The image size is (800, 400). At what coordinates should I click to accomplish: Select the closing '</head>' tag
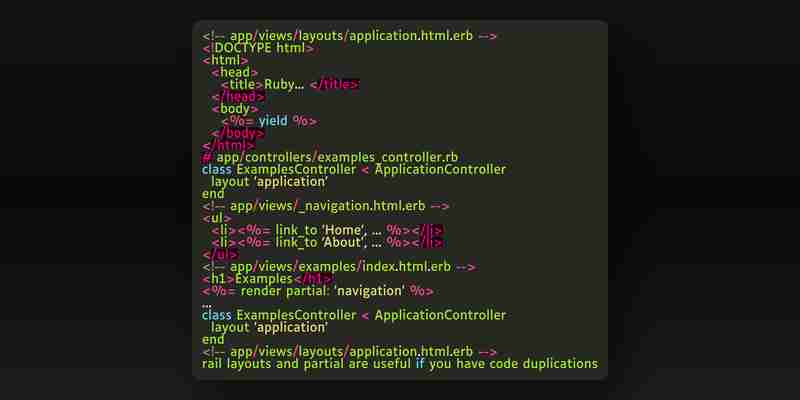pos(238,97)
